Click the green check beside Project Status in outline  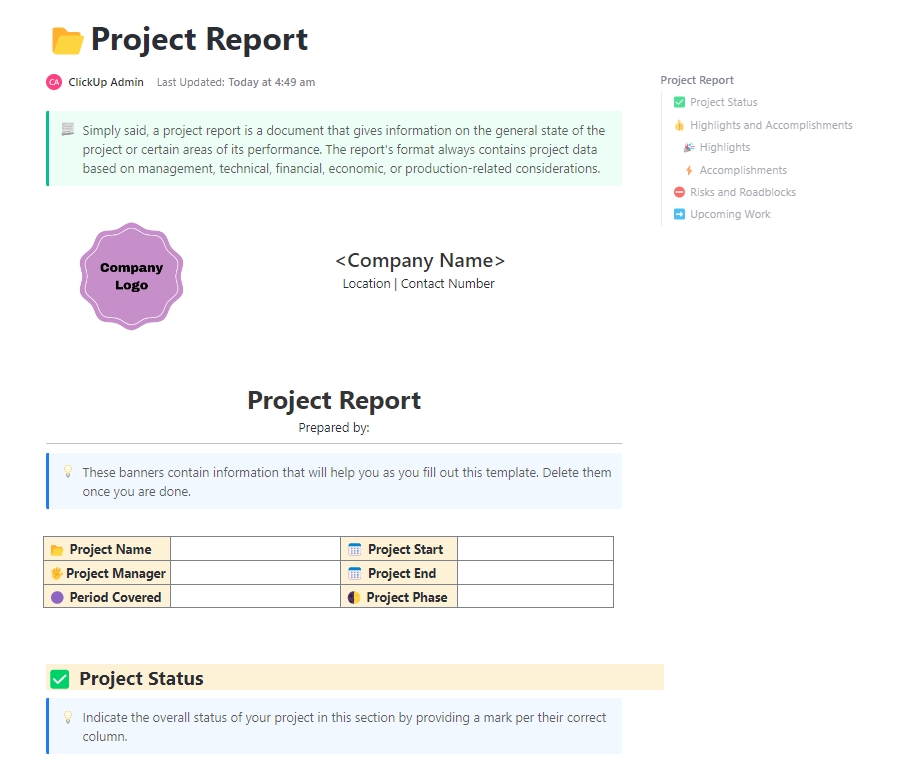680,102
